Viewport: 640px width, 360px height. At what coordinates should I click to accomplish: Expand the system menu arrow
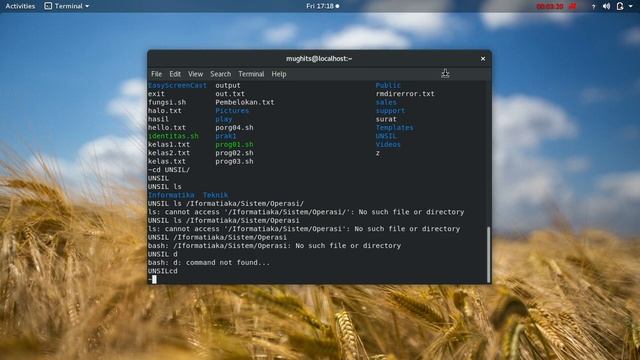(x=631, y=6)
